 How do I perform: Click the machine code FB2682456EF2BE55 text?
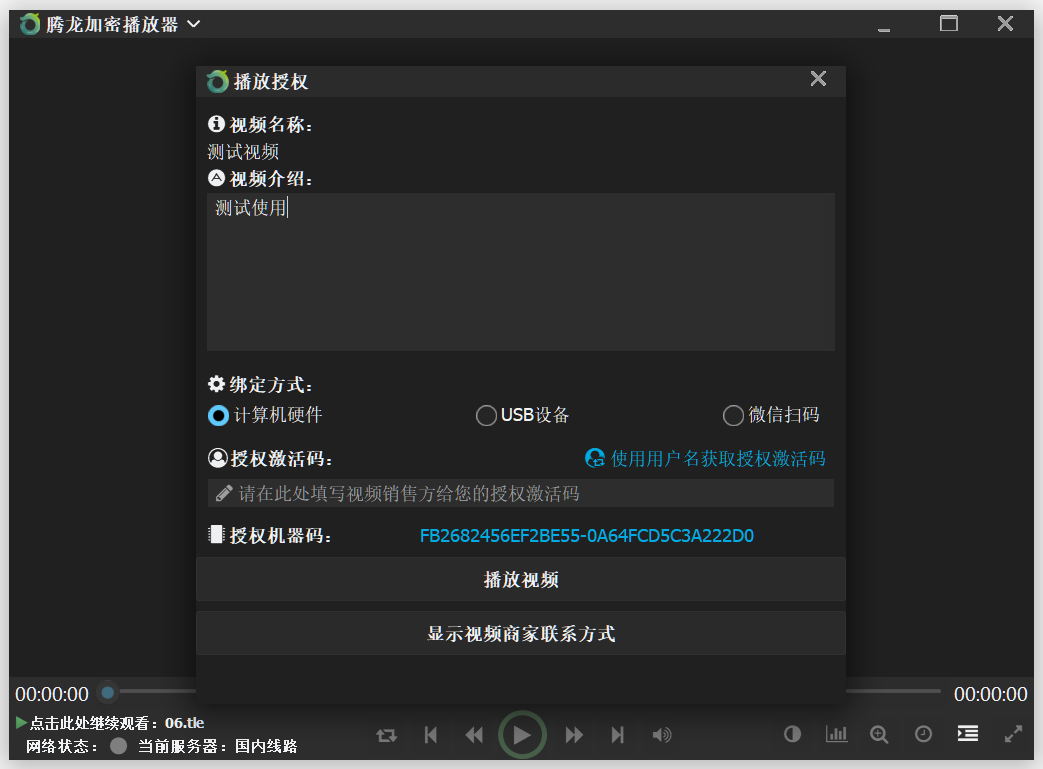point(587,536)
